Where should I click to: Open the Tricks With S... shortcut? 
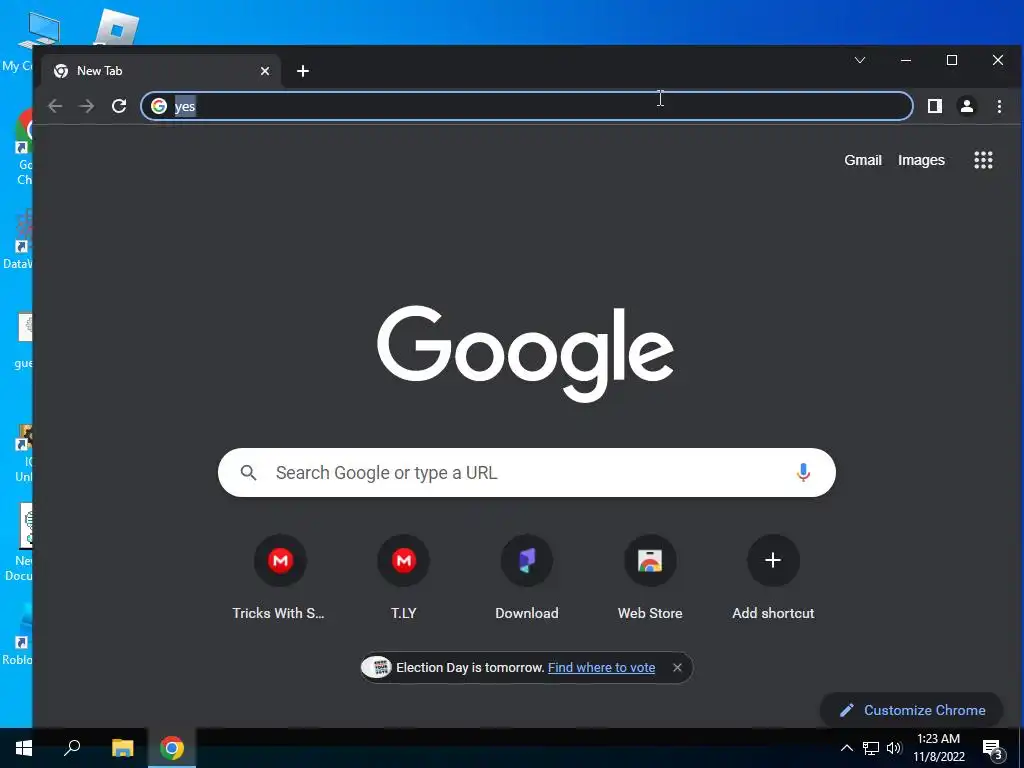click(x=280, y=577)
